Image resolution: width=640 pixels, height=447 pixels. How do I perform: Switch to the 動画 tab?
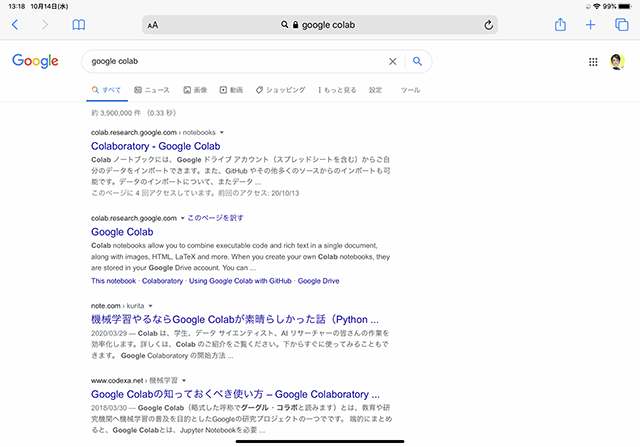[x=231, y=90]
